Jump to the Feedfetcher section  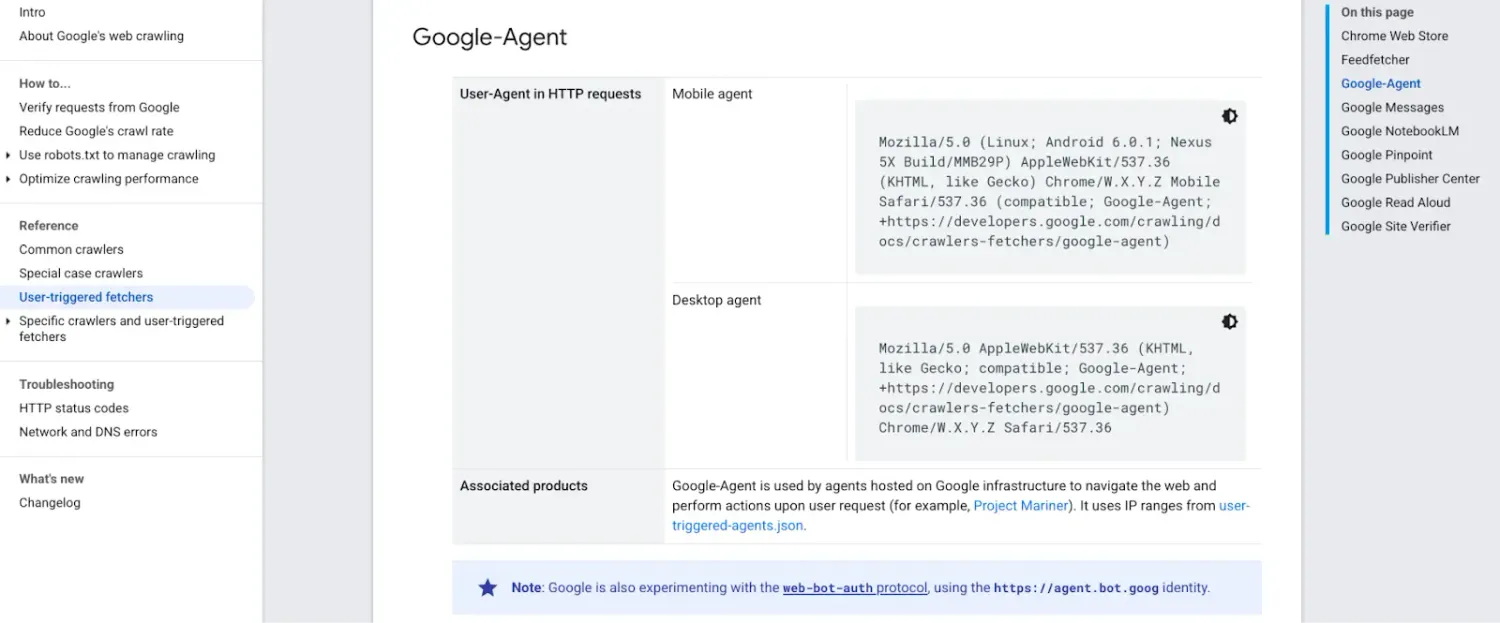(x=1375, y=59)
